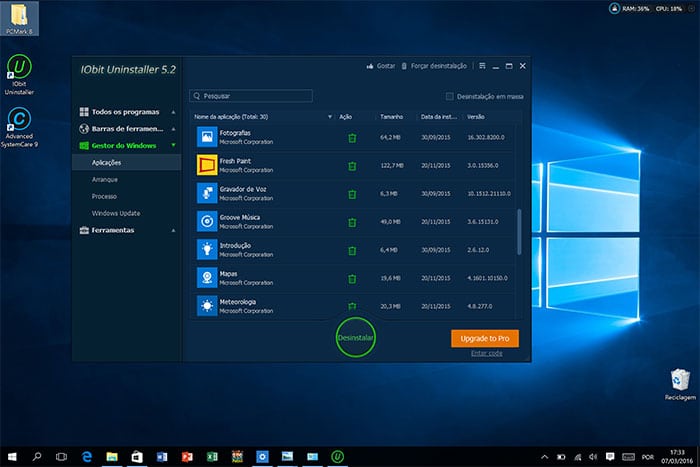Select Aplicações in the sidebar

tap(127, 163)
